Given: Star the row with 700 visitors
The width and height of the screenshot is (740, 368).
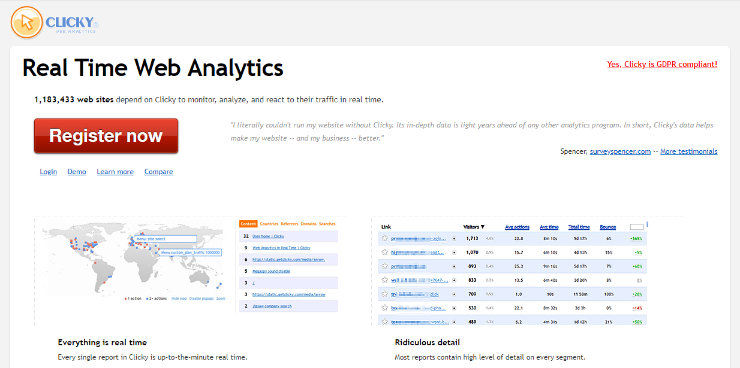Looking at the screenshot, I should click(385, 294).
